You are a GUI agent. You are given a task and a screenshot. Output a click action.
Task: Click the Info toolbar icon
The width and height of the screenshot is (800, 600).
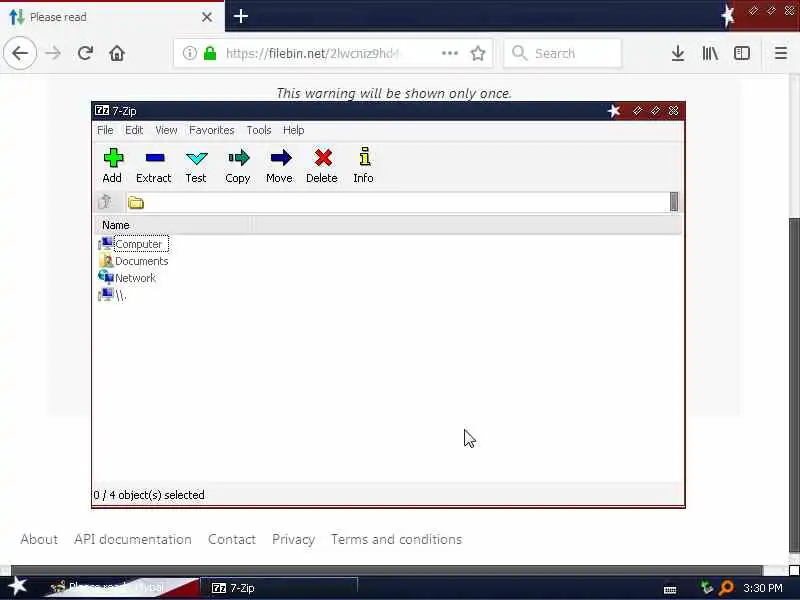point(364,165)
